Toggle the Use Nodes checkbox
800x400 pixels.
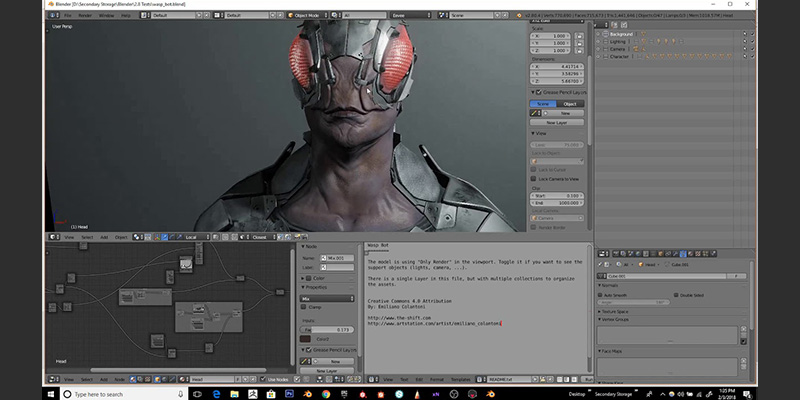click(x=263, y=380)
